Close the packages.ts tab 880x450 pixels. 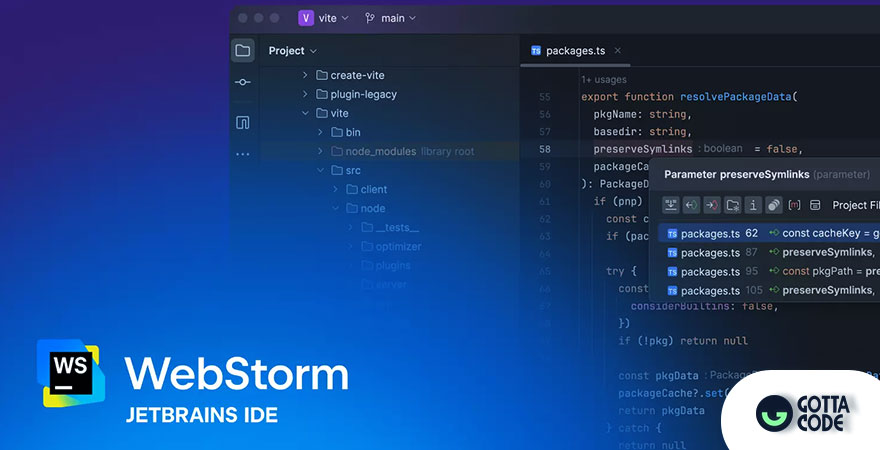click(x=617, y=50)
